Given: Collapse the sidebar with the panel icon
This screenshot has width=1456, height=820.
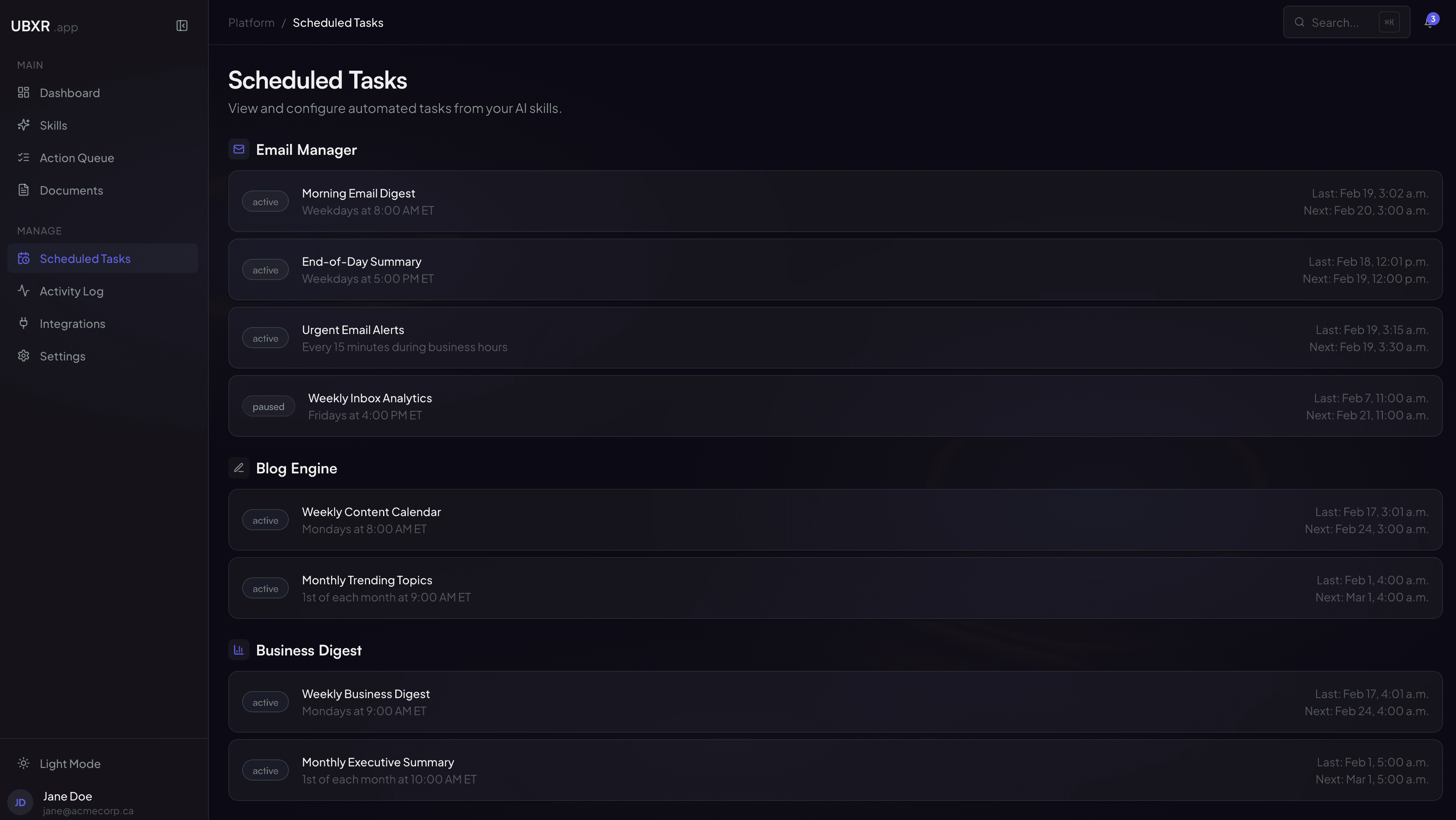Looking at the screenshot, I should pos(182,26).
